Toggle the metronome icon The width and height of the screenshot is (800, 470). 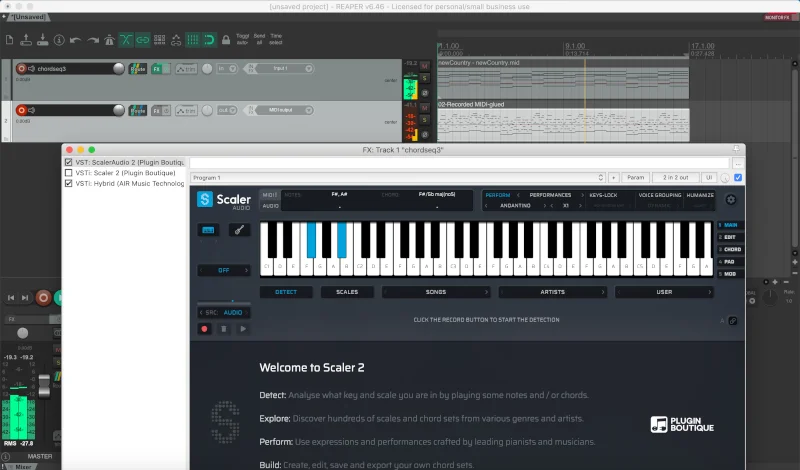[x=109, y=40]
